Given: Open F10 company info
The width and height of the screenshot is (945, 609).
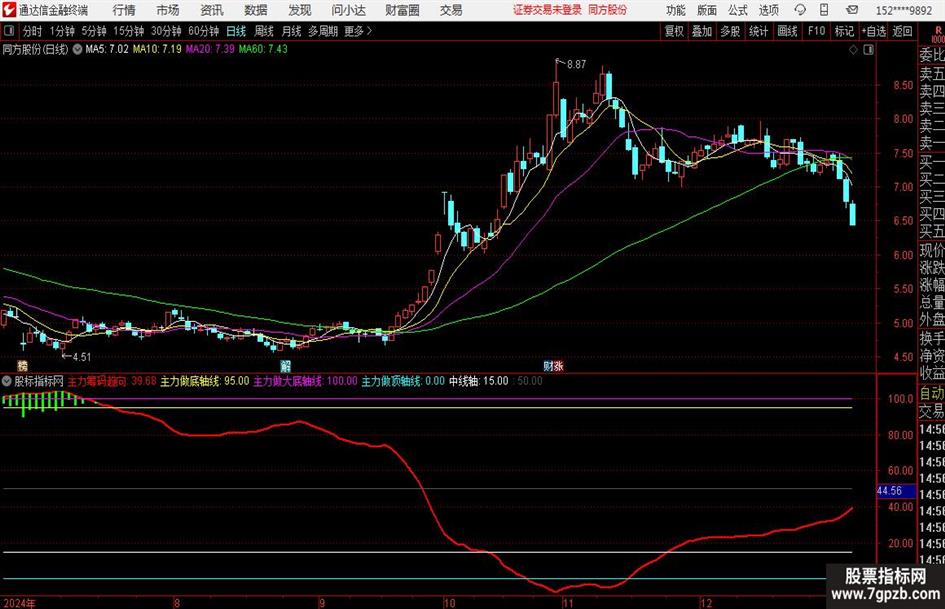Looking at the screenshot, I should pyautogui.click(x=817, y=31).
